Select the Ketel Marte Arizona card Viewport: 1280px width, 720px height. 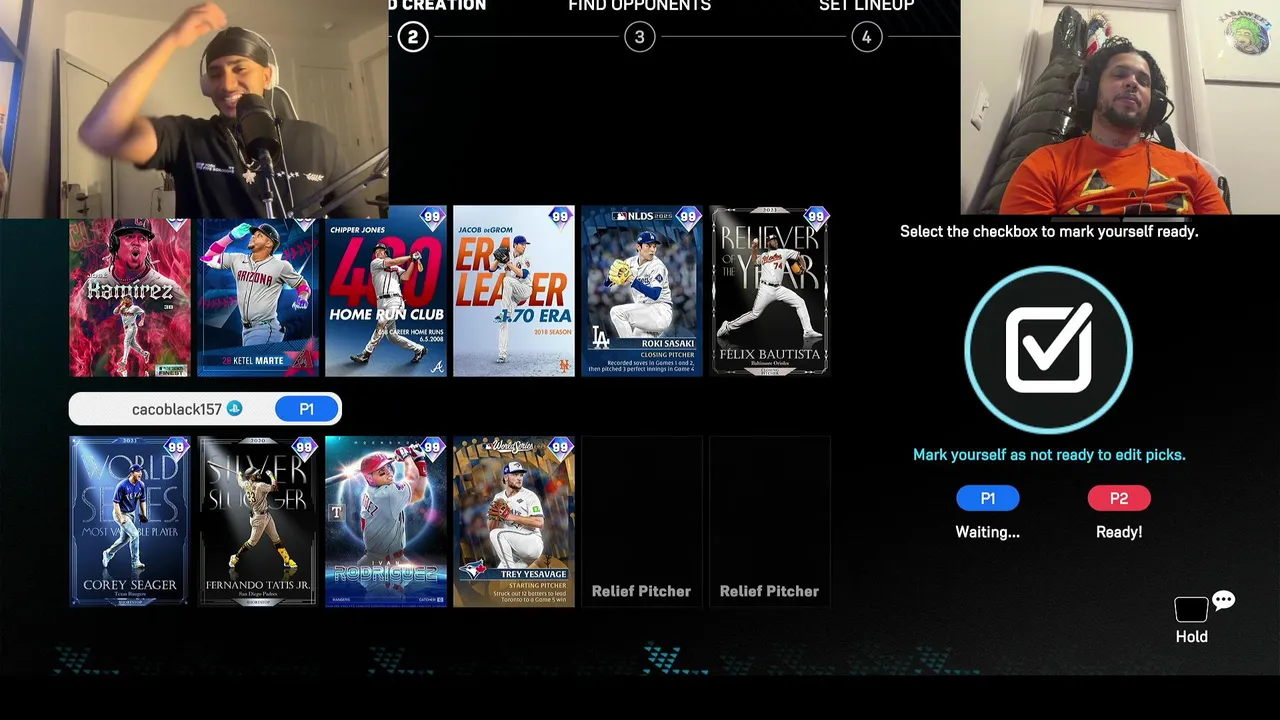click(258, 297)
